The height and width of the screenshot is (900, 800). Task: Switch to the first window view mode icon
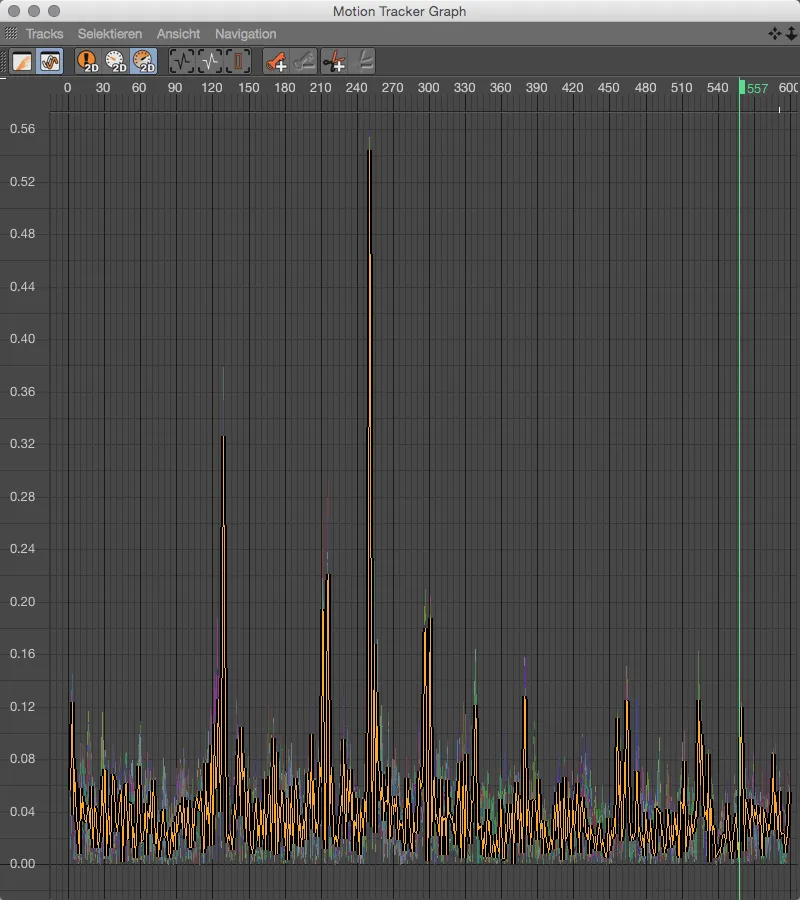(22, 61)
